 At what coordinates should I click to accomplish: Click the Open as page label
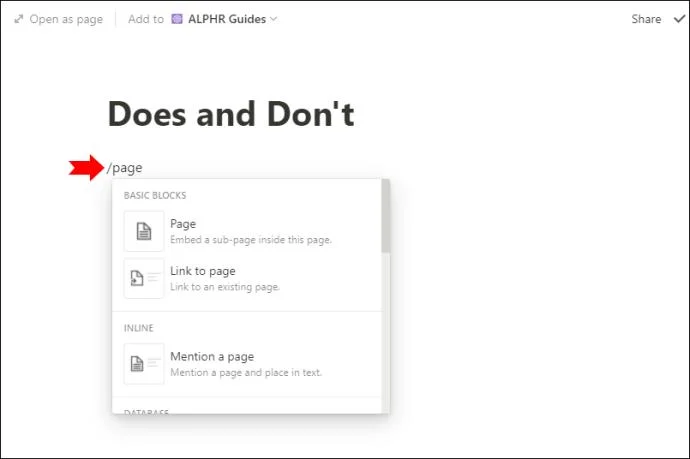(x=66, y=19)
